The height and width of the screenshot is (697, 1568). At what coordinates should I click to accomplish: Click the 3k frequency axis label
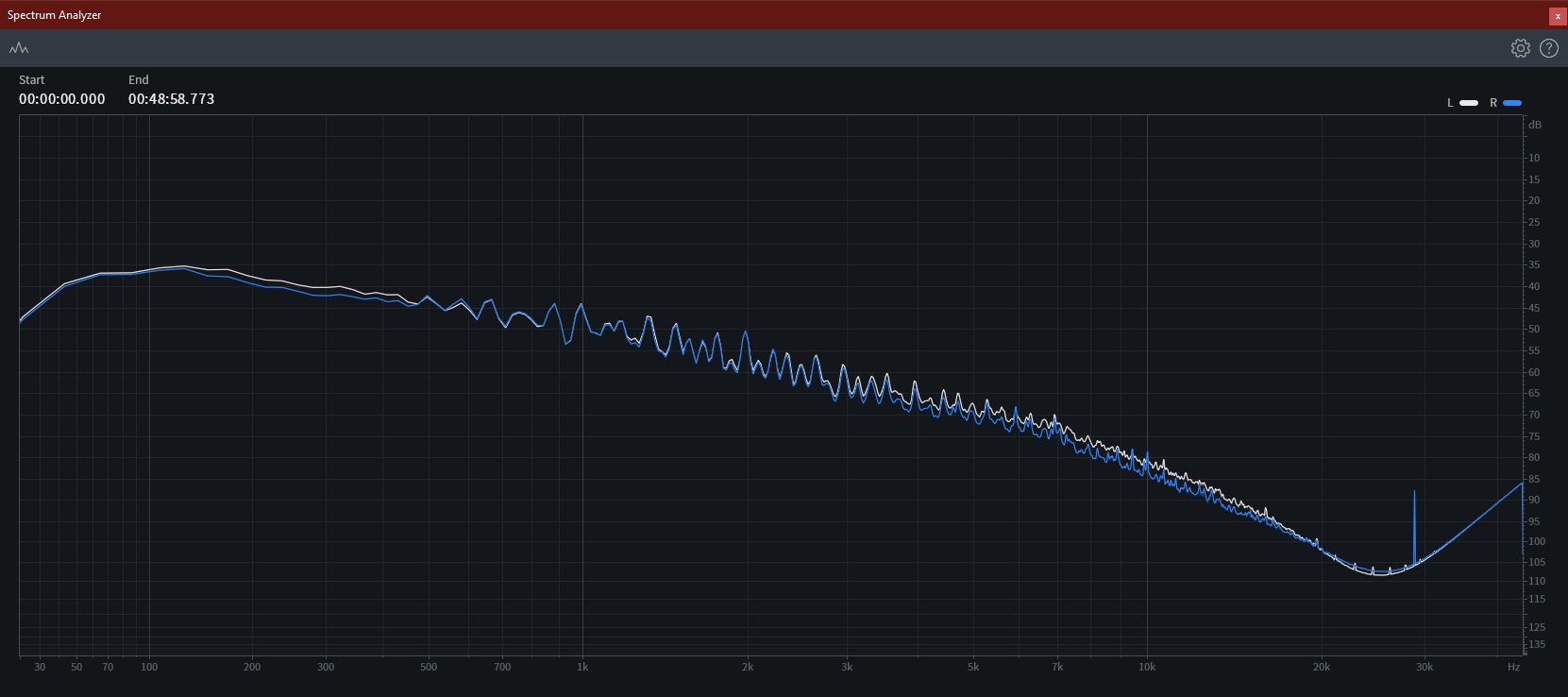[x=847, y=667]
